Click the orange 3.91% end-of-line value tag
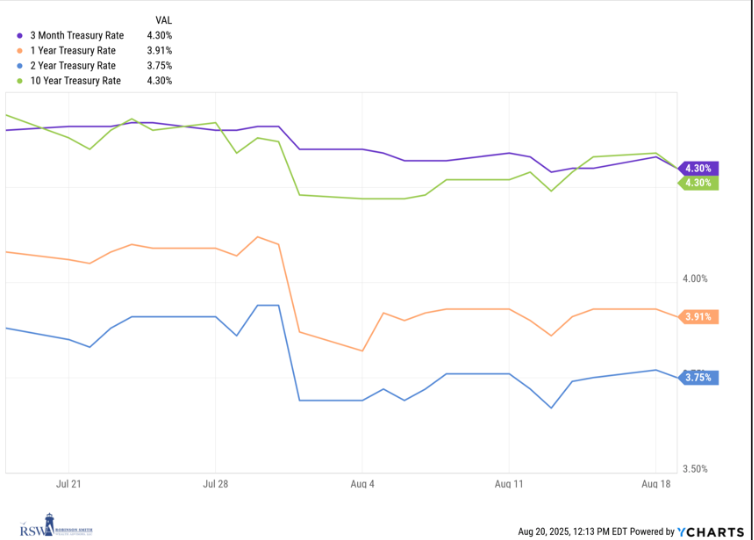This screenshot has width=754, height=540. tap(697, 317)
